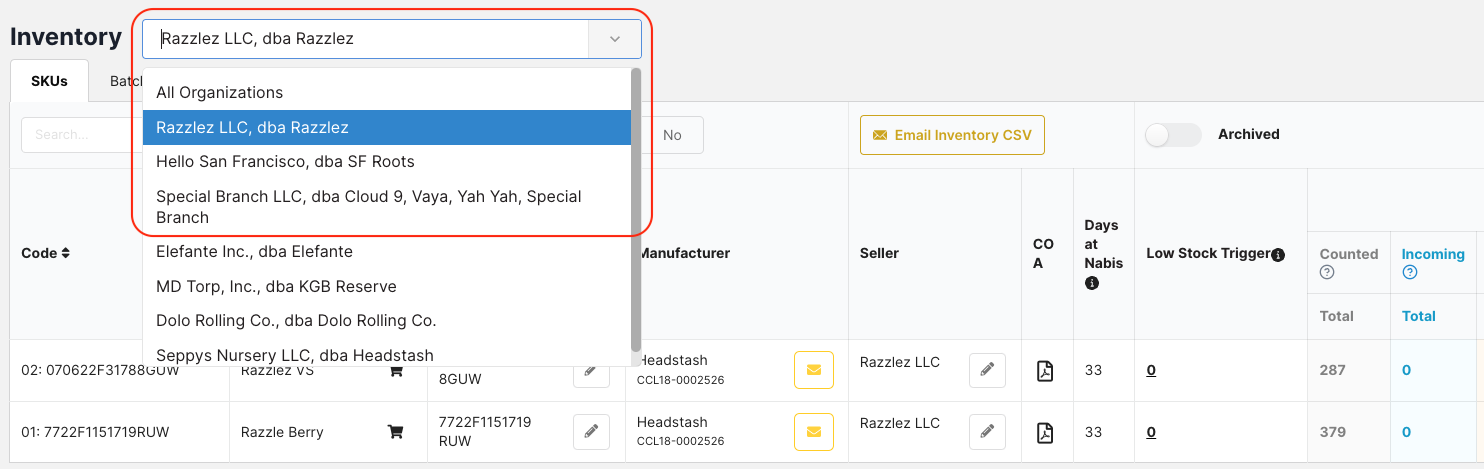Select Elefante Inc., dba Elefante option
This screenshot has width=1484, height=469.
(x=254, y=252)
